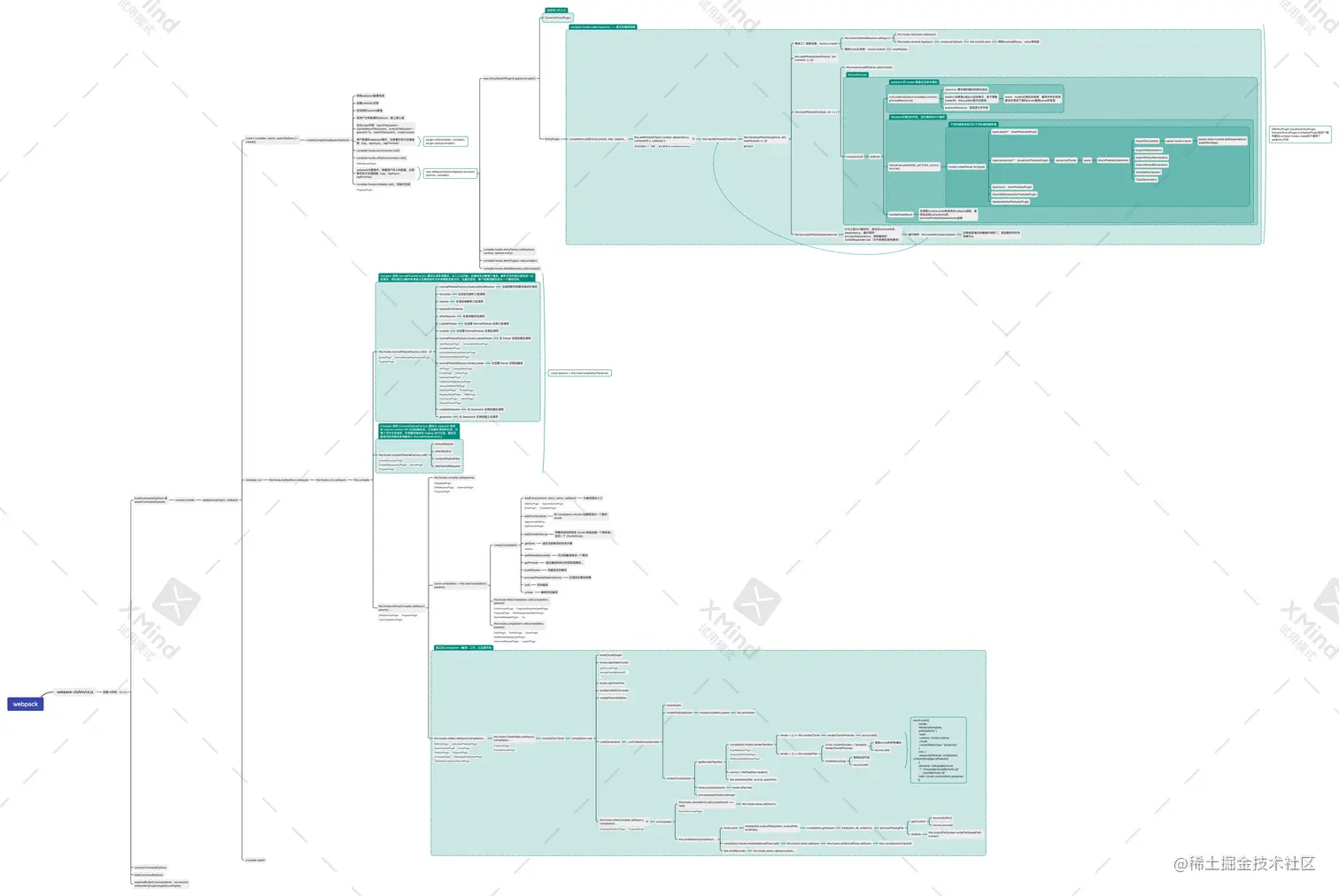Click the serverCommandOptions node
1339x896 pixels.
click(x=151, y=868)
